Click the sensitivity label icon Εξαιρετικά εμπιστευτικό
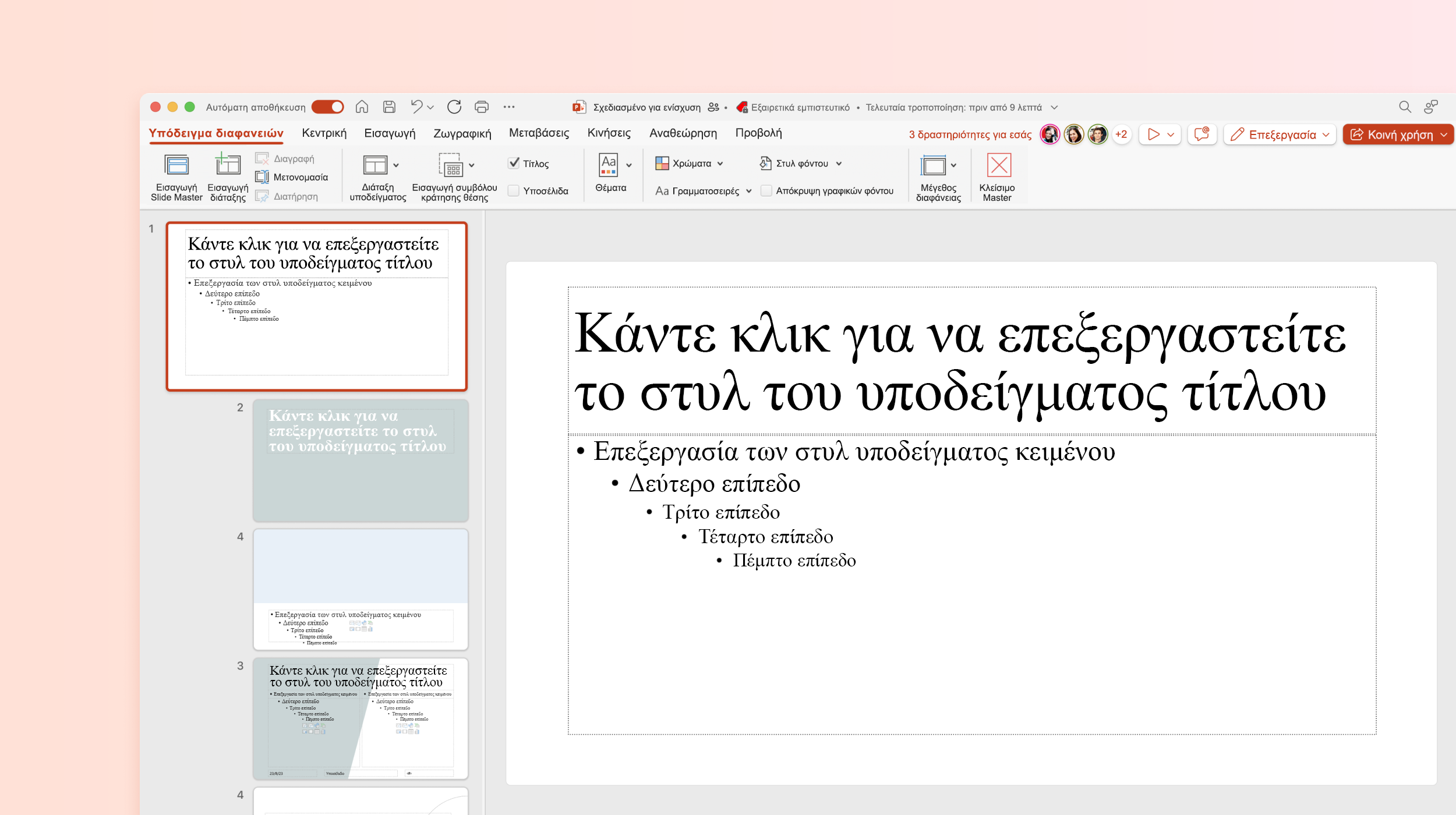The width and height of the screenshot is (1456, 815). point(742,107)
